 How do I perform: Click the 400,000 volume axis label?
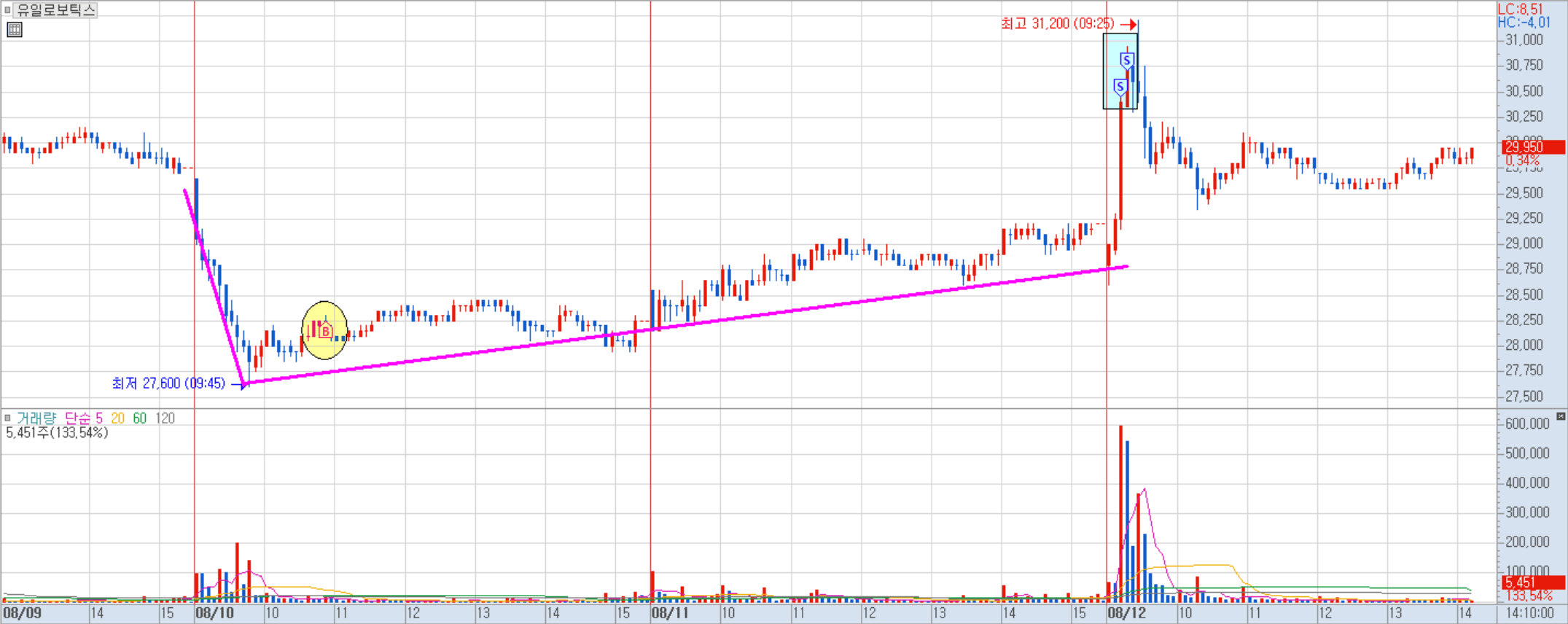[x=1527, y=483]
